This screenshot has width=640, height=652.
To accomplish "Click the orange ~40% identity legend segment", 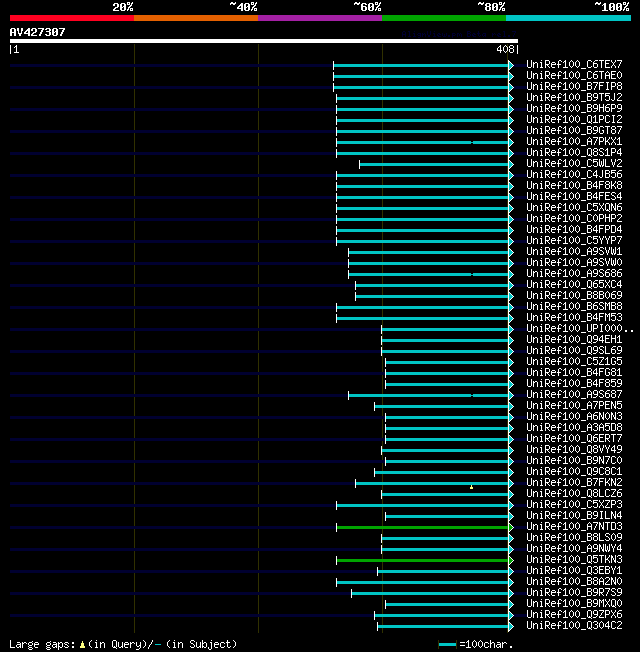I will pyautogui.click(x=196, y=18).
